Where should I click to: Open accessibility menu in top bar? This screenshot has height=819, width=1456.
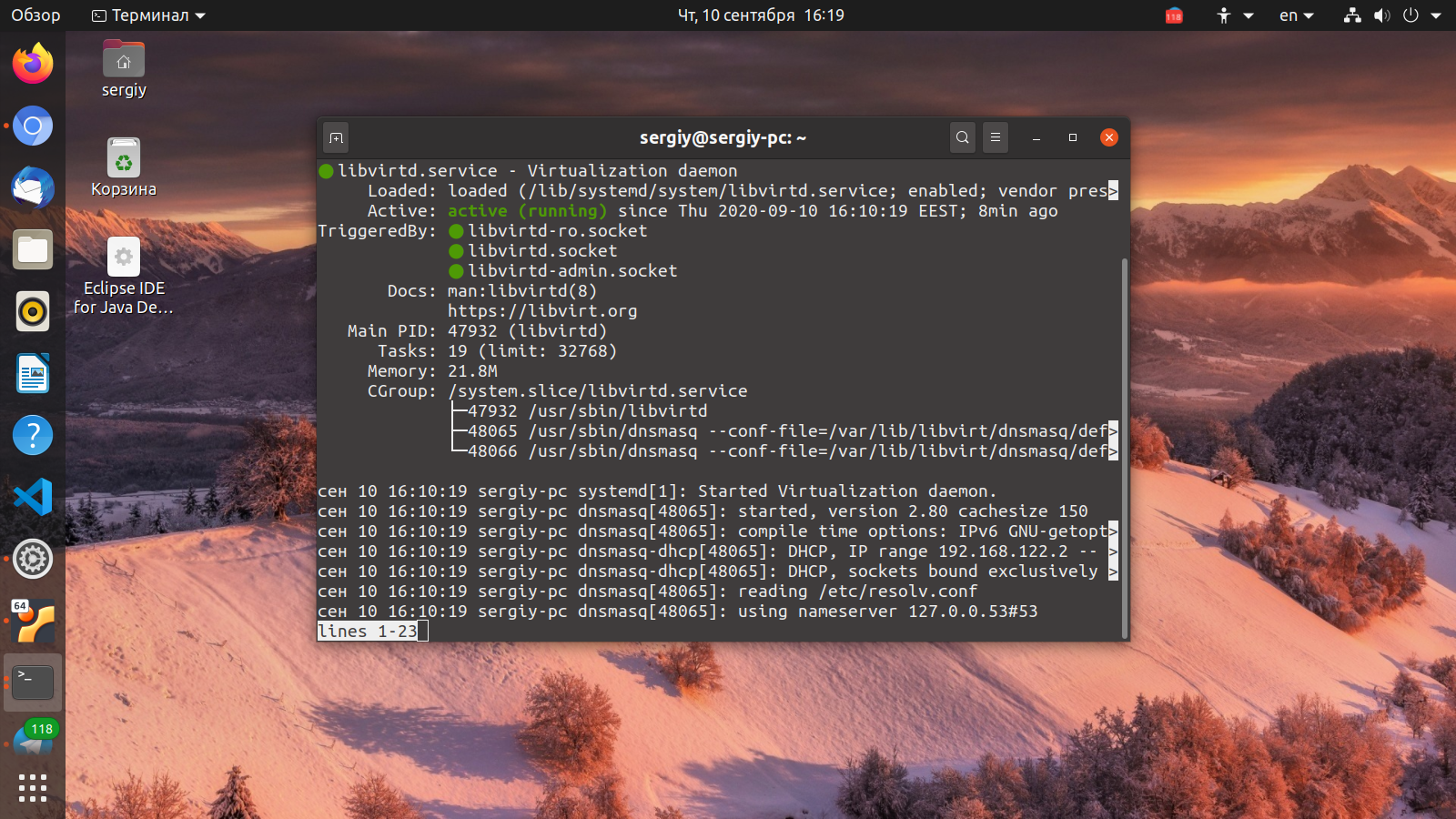pos(1235,15)
